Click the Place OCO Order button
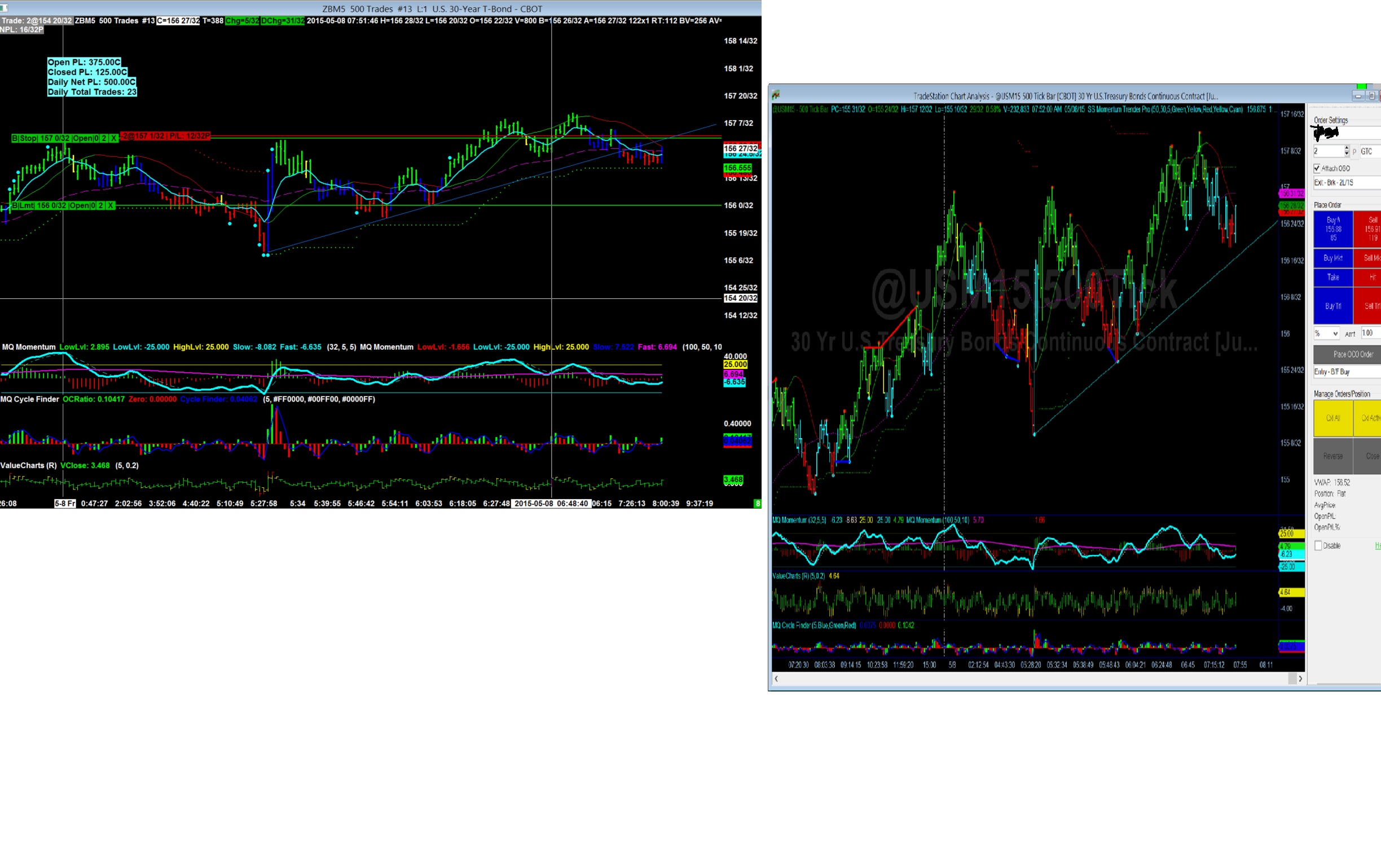Viewport: 1381px width, 868px height. click(x=1352, y=354)
